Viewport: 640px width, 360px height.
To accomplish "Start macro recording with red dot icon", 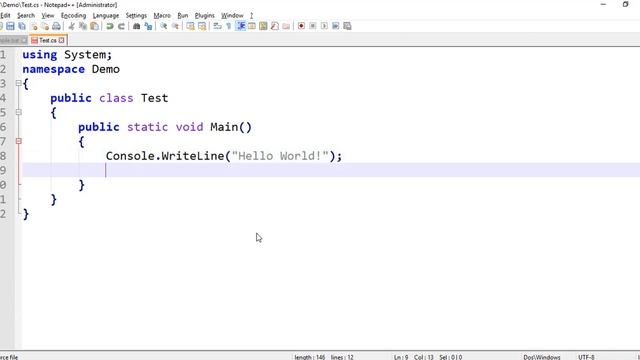I will (301, 26).
